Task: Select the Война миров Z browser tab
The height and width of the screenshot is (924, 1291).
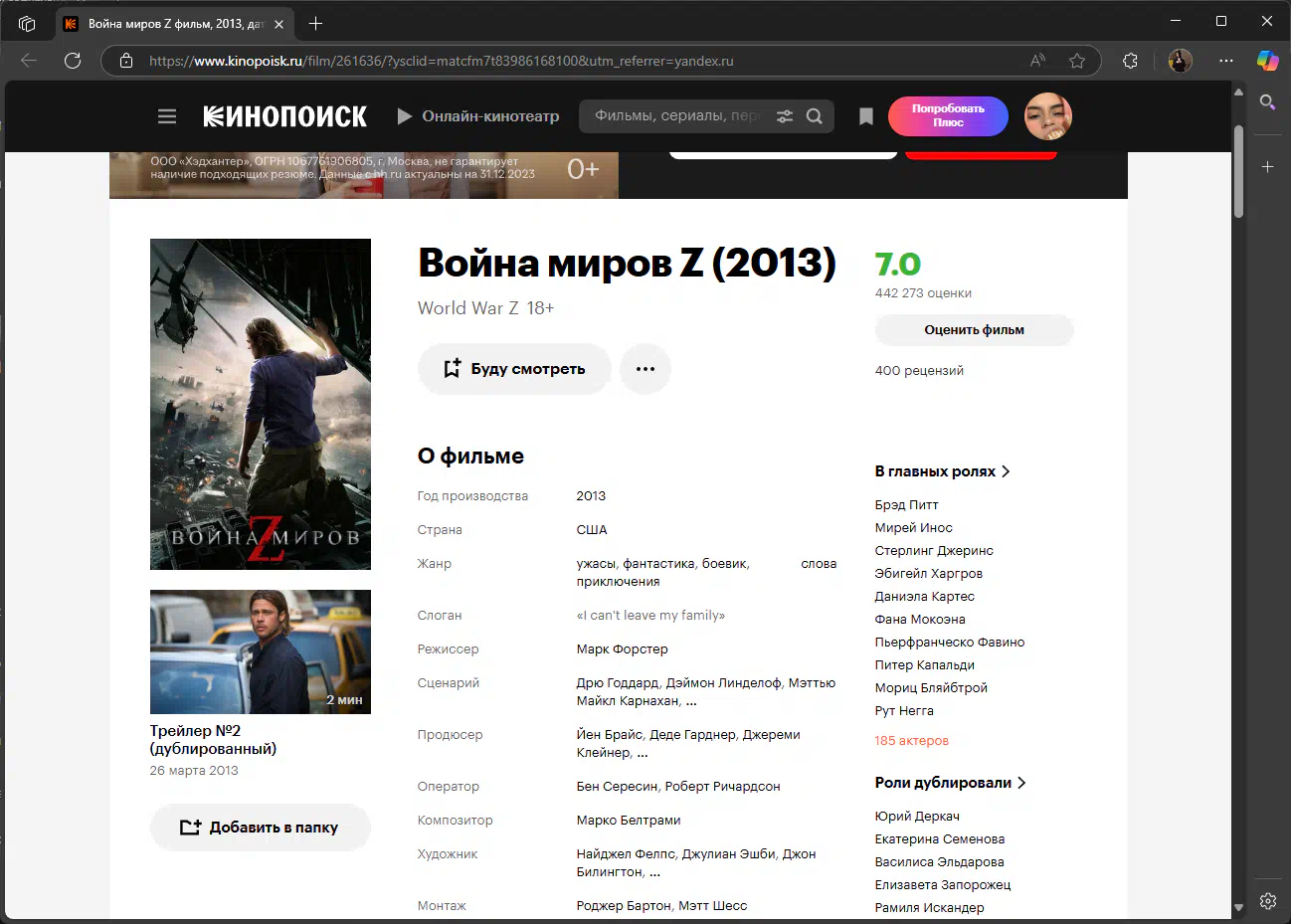Action: (x=174, y=23)
